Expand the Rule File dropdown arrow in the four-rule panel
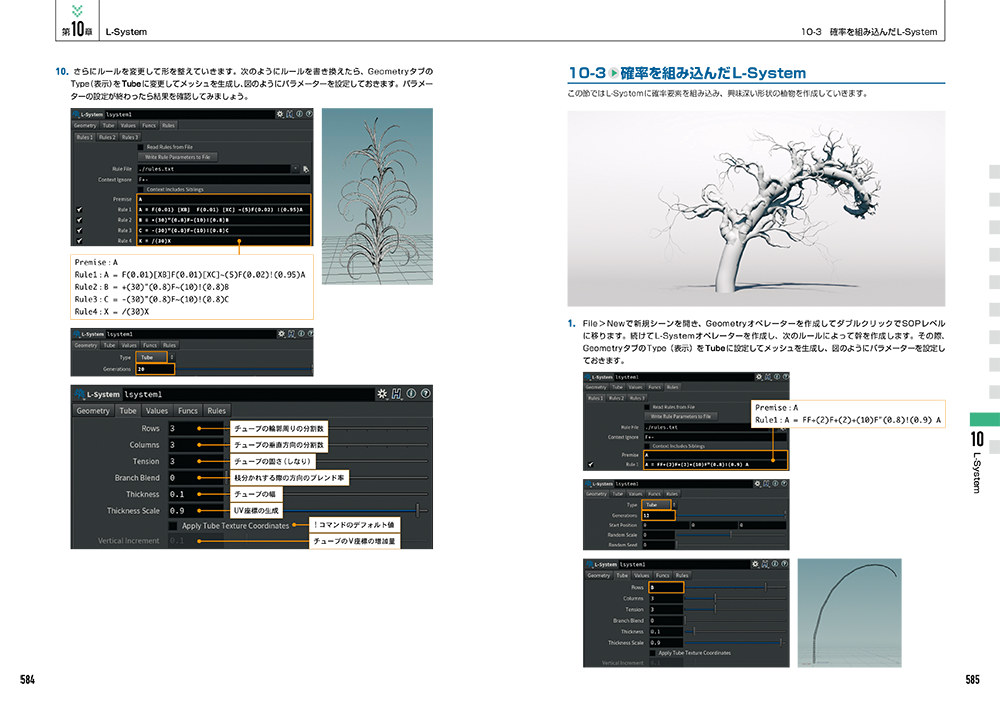Image resolution: width=1000 pixels, height=706 pixels. 295,169
